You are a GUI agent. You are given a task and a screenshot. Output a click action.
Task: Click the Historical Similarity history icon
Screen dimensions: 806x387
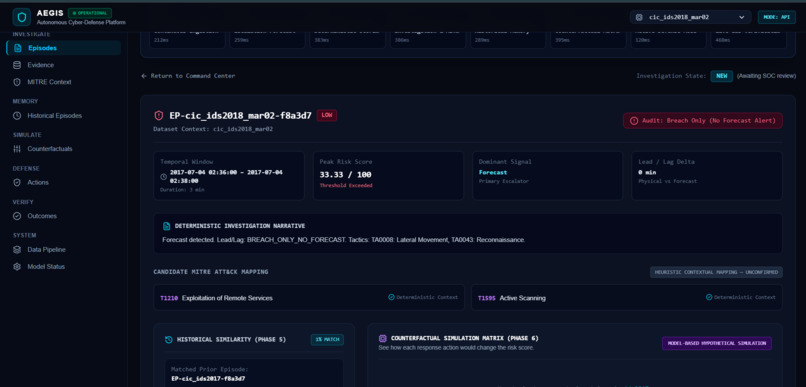coord(169,340)
